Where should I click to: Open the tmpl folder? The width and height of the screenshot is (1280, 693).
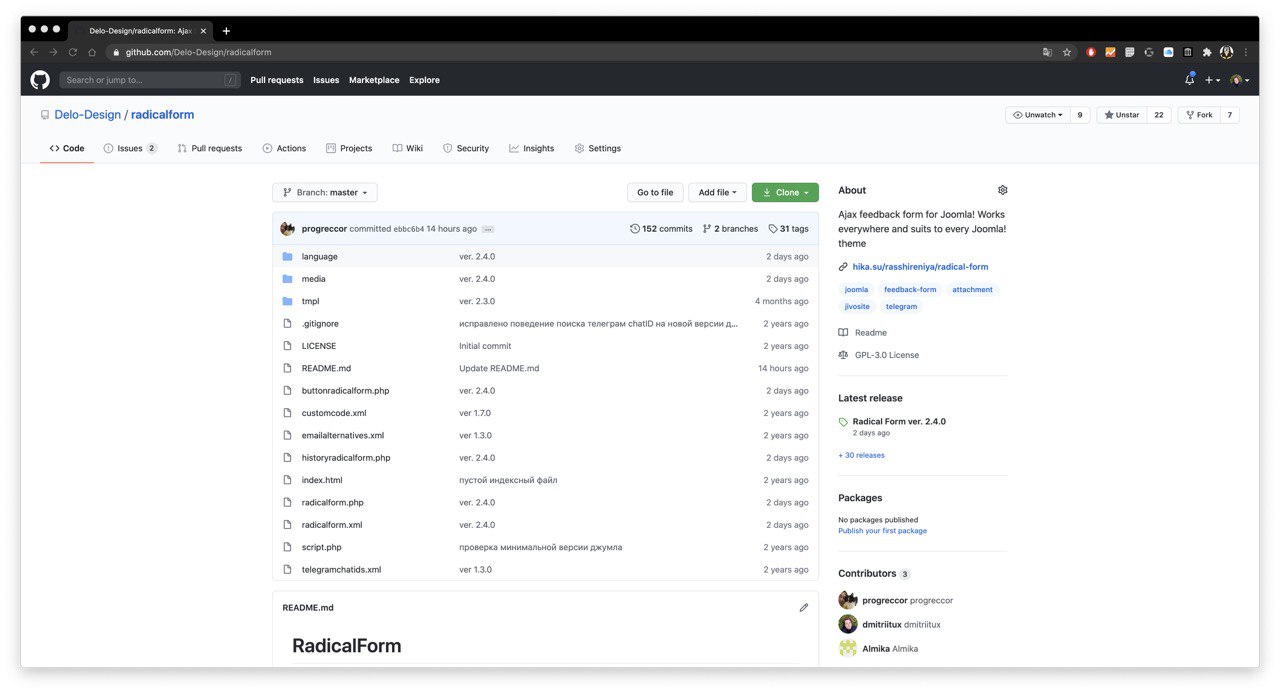310,301
